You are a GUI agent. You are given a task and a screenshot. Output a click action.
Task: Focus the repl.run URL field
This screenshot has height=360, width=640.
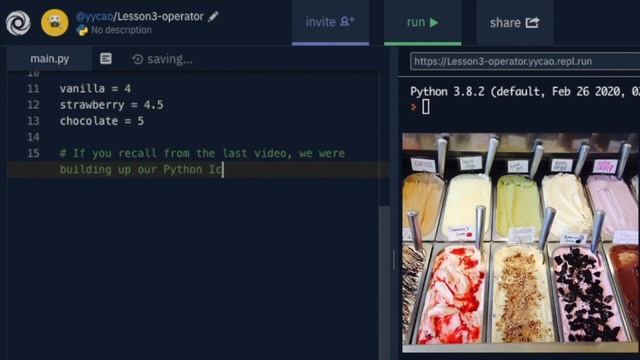tap(525, 61)
